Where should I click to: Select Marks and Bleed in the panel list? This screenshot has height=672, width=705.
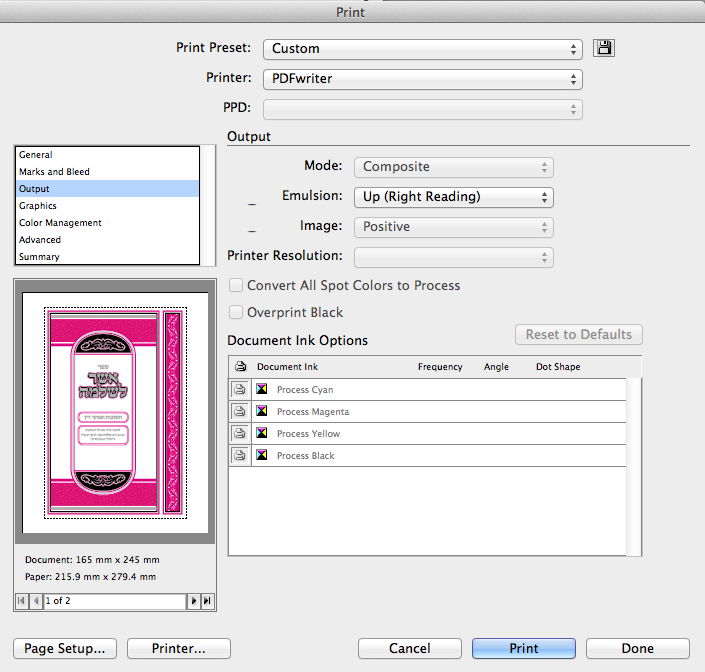click(x=54, y=172)
